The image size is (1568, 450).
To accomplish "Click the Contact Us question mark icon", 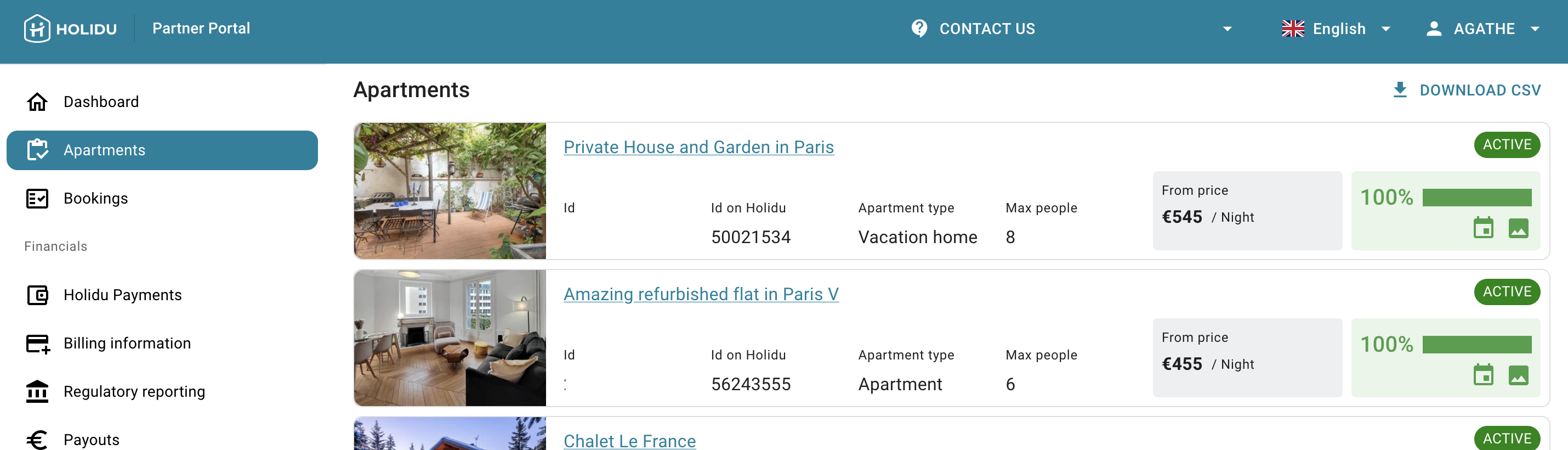I will click(919, 29).
